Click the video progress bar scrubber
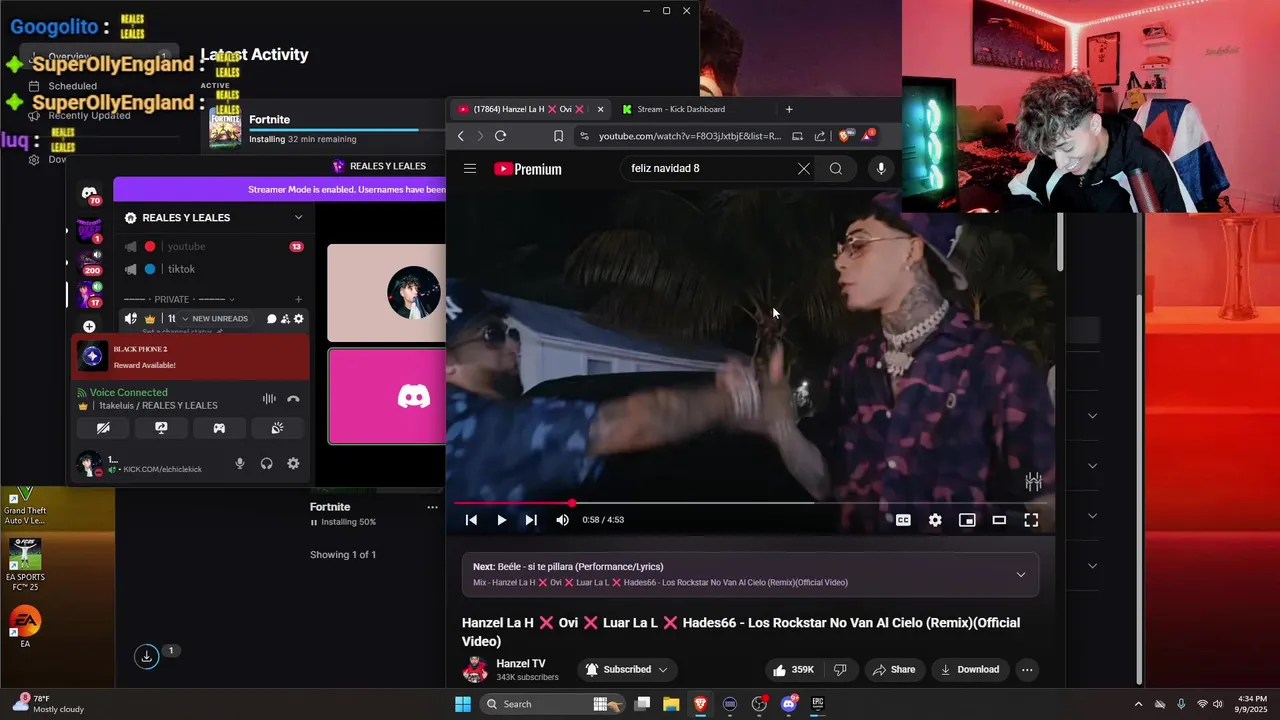The height and width of the screenshot is (720, 1280). click(x=572, y=503)
